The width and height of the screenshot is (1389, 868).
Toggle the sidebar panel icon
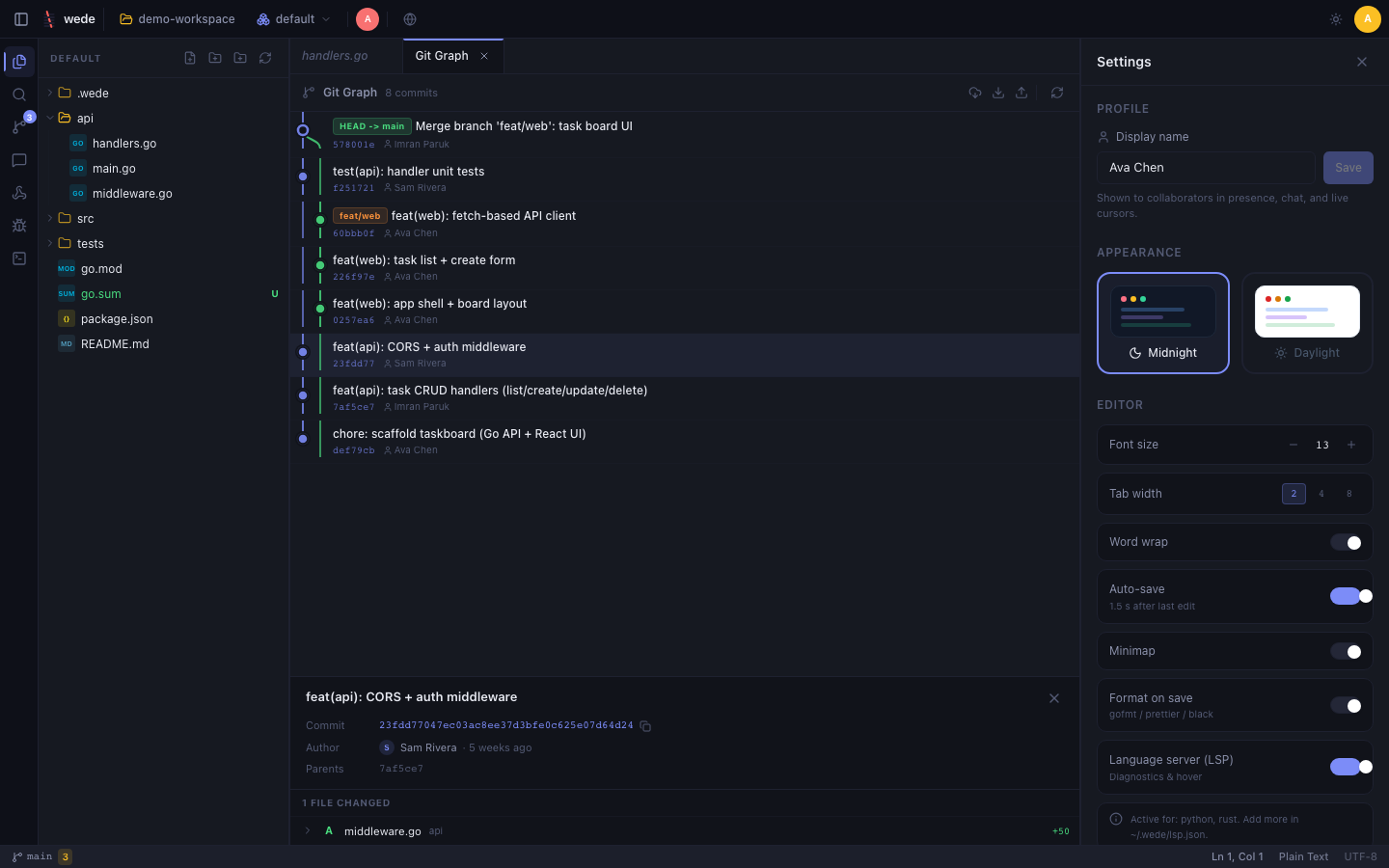[21, 19]
